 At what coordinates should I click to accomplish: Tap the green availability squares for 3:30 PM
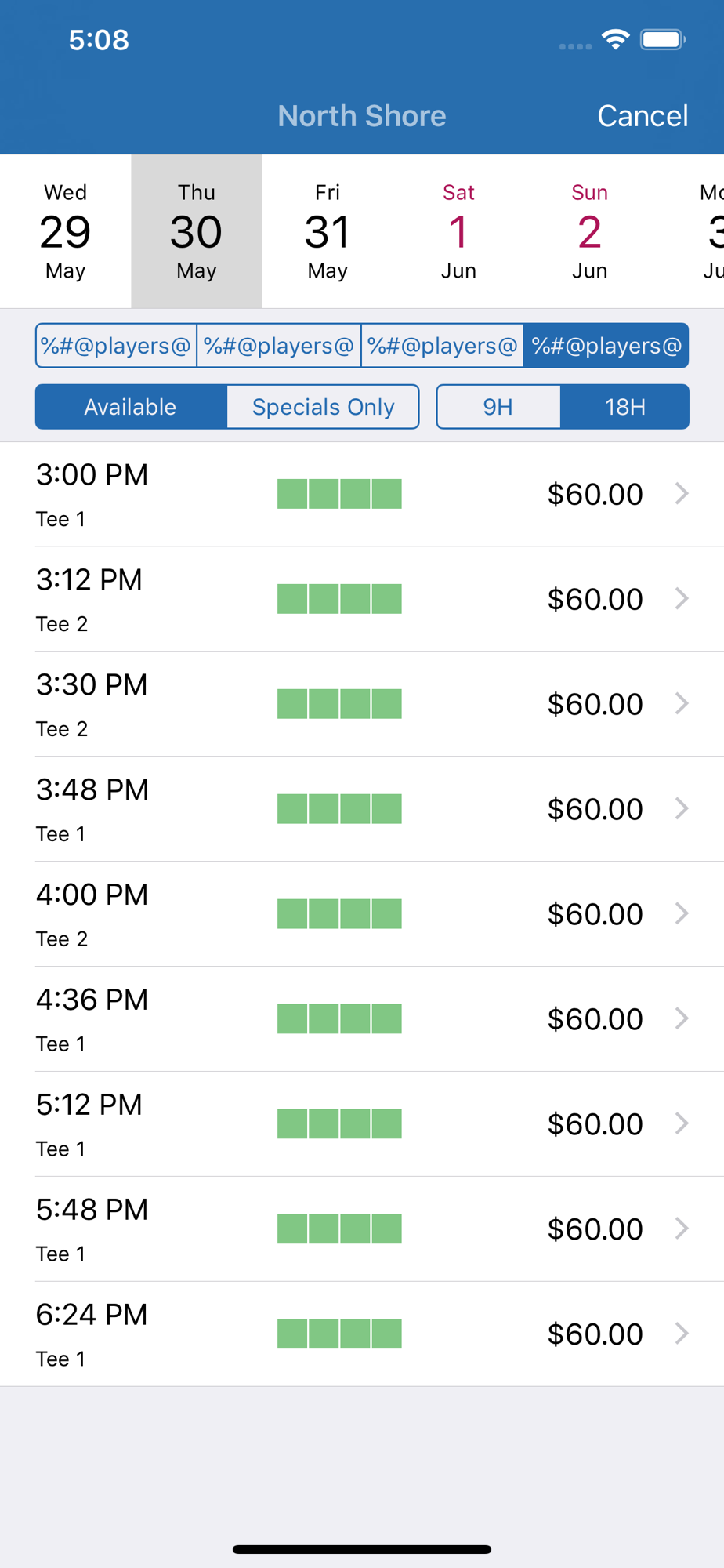click(339, 704)
